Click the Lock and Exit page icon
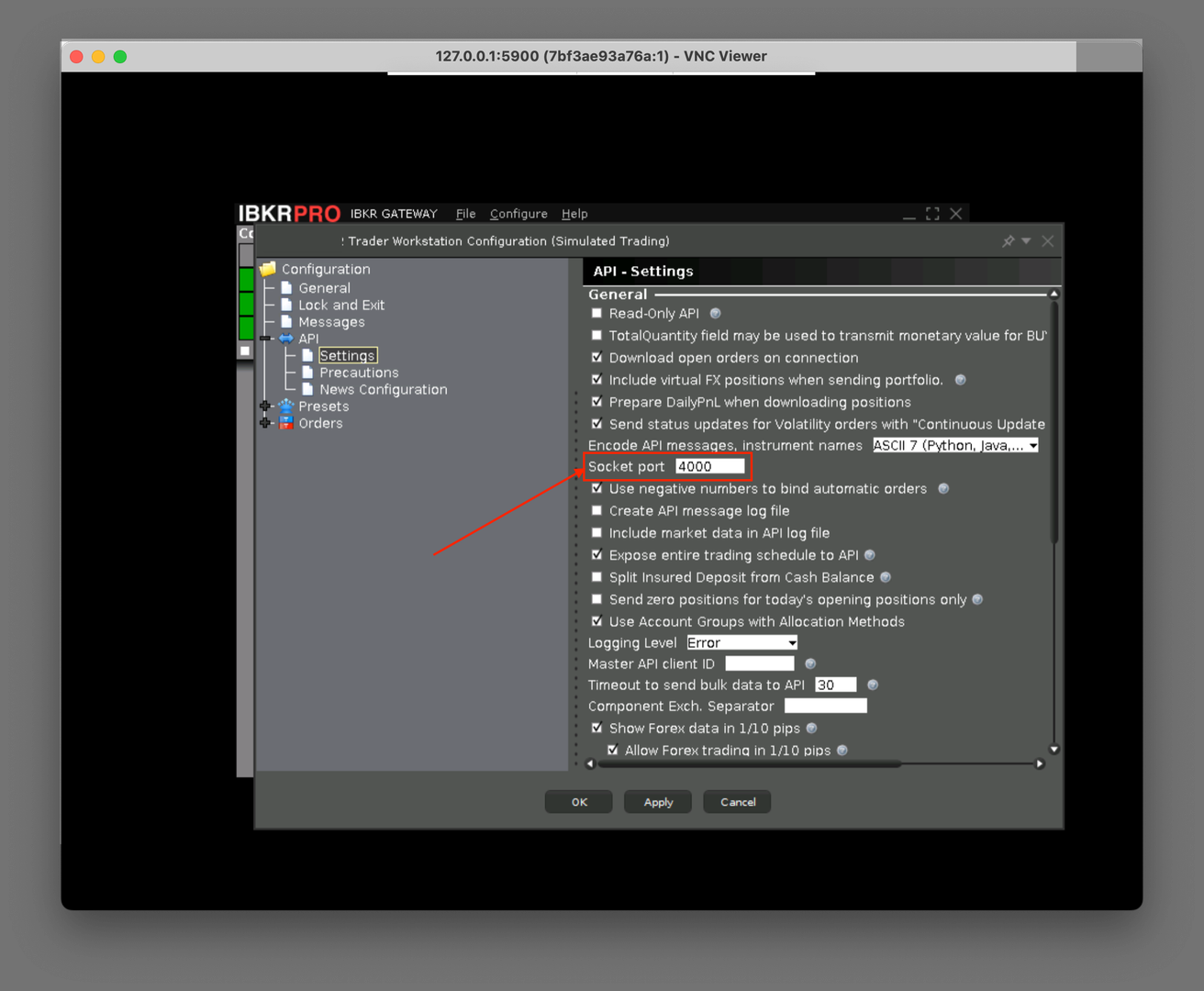This screenshot has height=991, width=1204. click(286, 305)
